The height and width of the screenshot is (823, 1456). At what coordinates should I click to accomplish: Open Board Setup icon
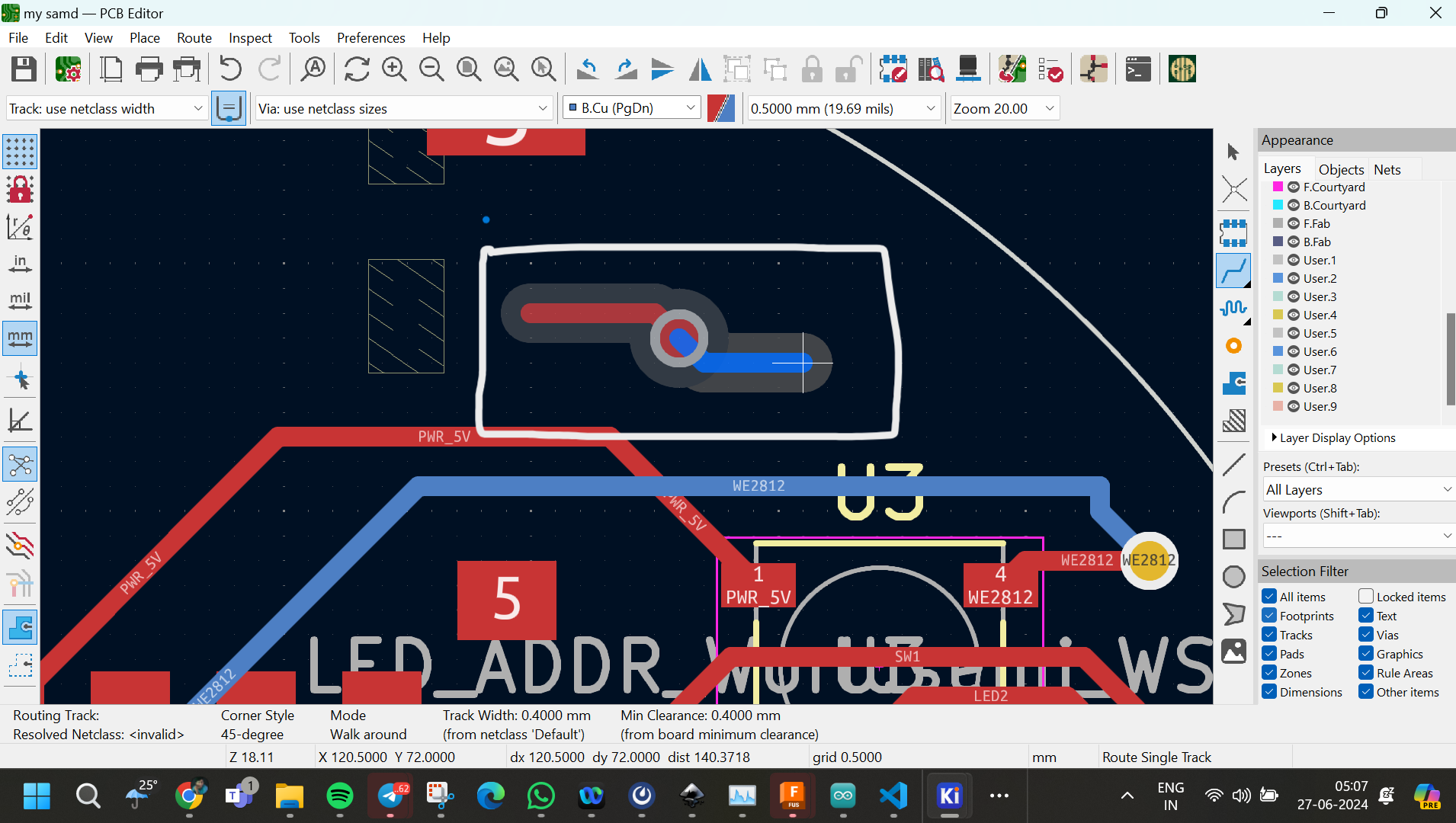click(68, 69)
